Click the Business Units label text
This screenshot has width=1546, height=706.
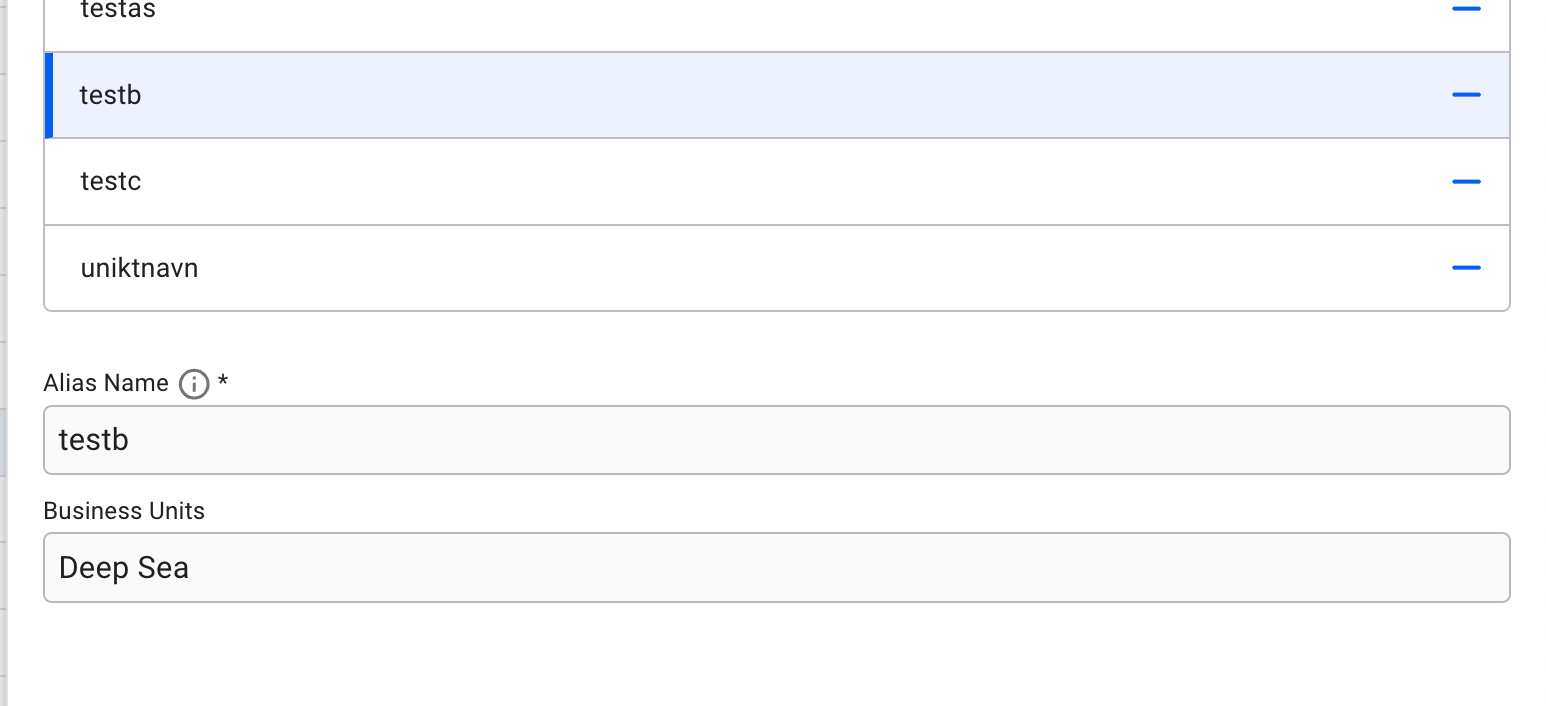coord(124,511)
